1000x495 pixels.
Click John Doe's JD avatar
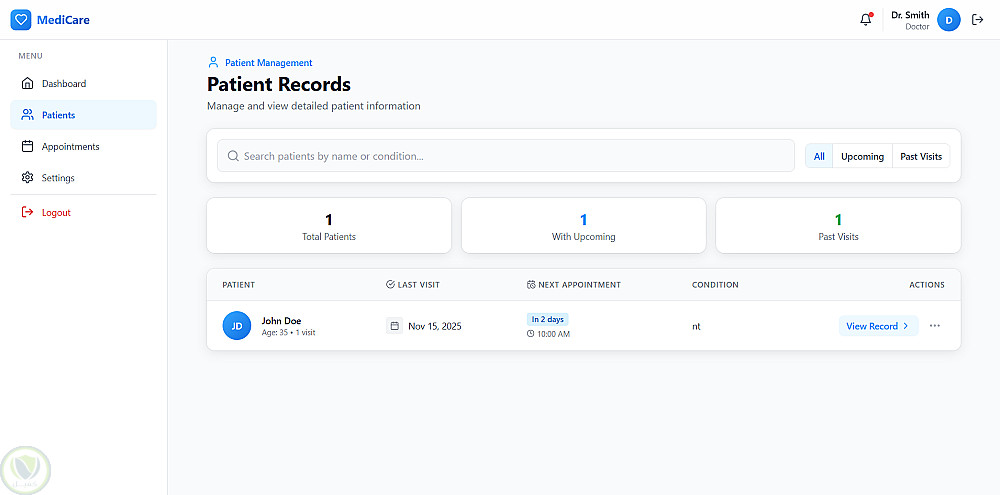click(x=237, y=326)
